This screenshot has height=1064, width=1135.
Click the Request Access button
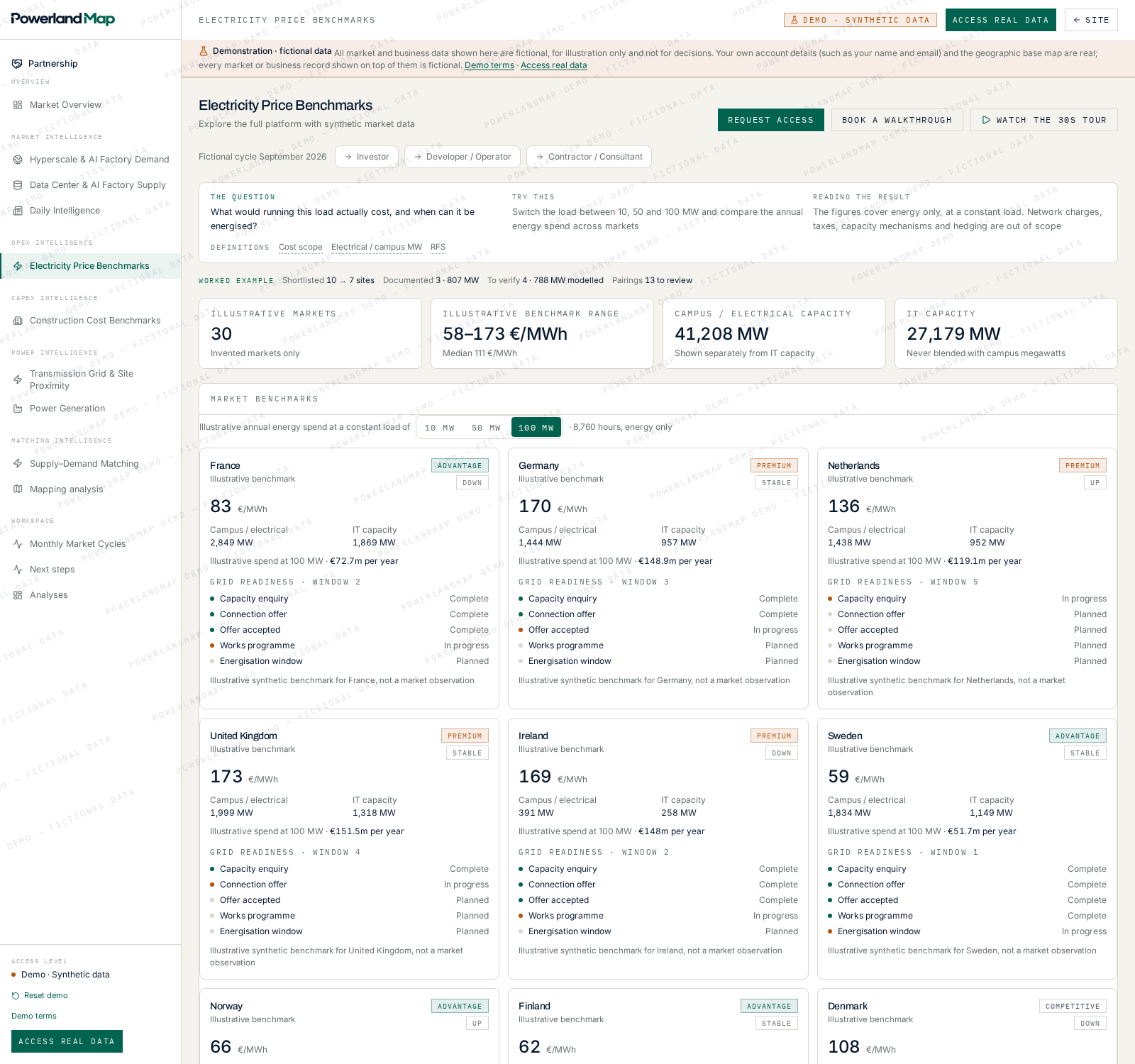(771, 120)
